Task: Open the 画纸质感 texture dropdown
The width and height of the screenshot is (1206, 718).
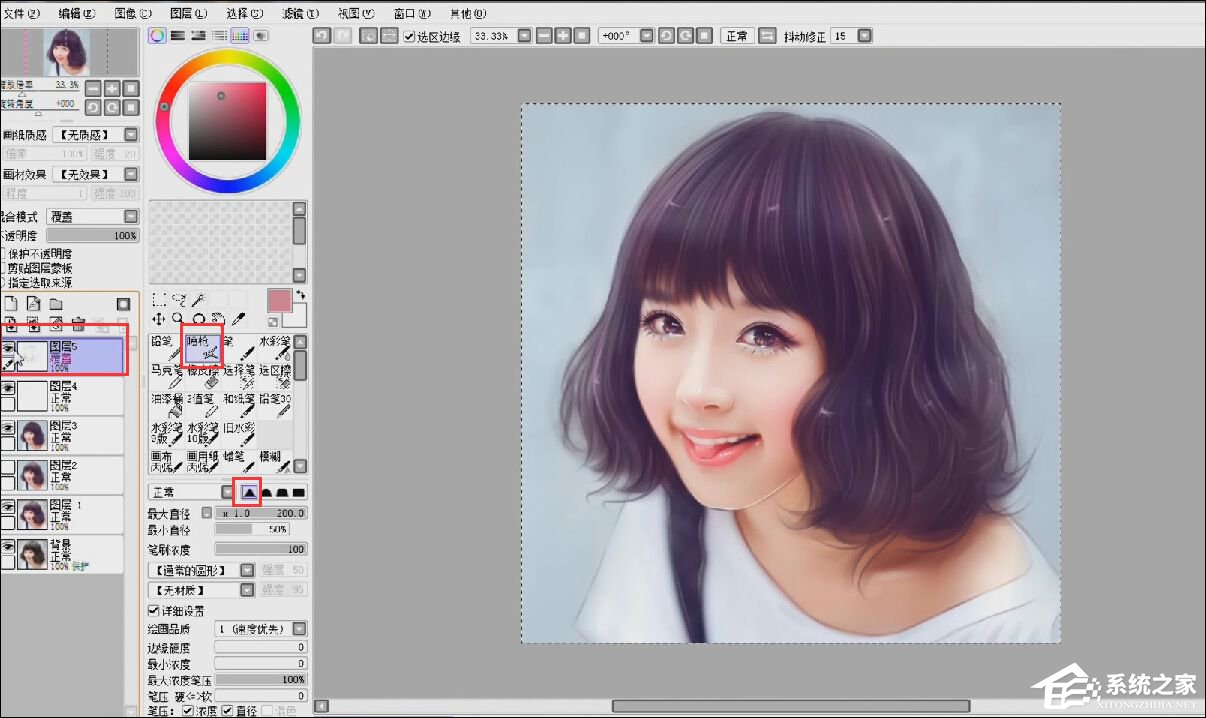Action: pos(131,134)
